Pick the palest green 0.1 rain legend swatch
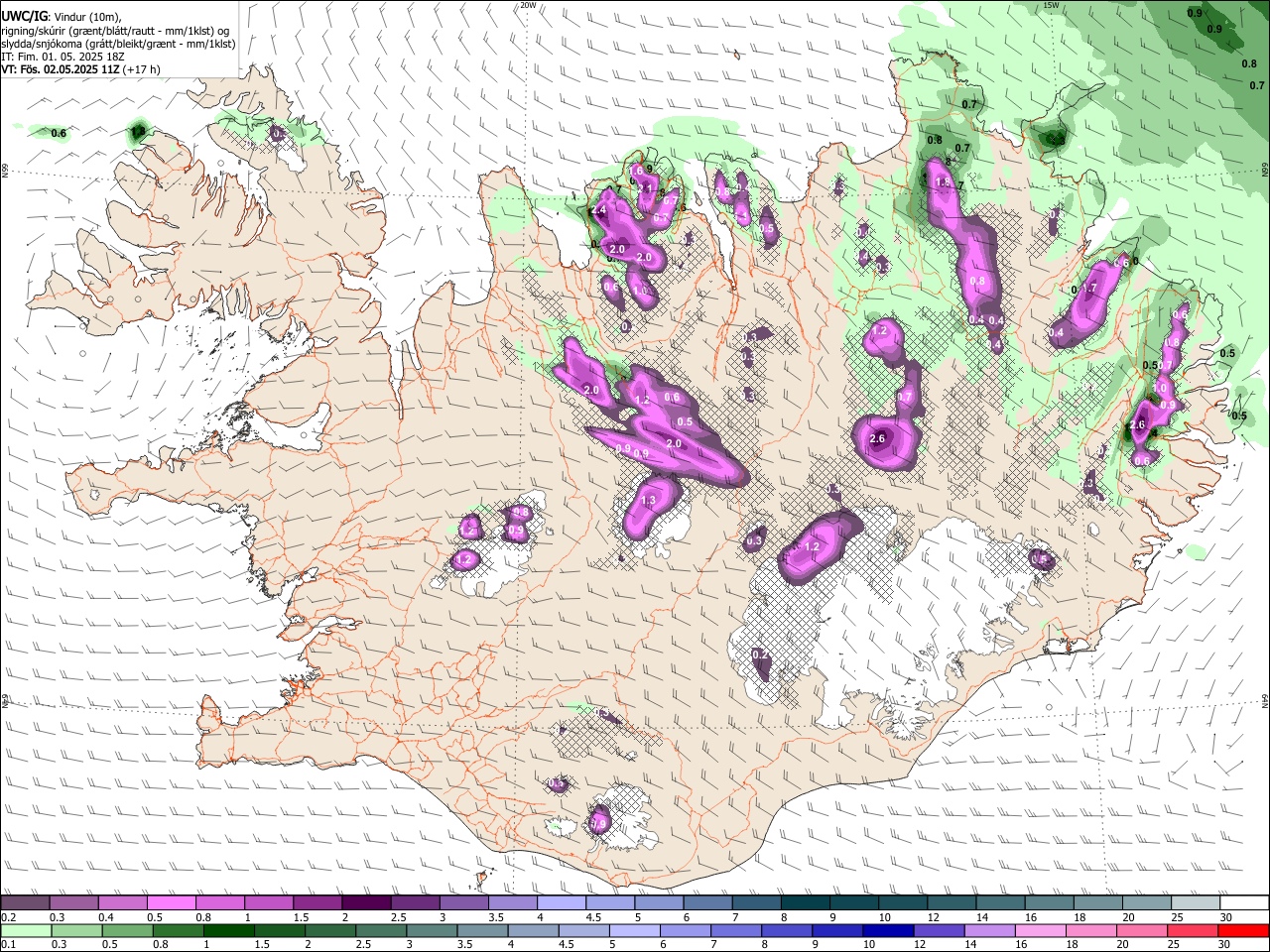This screenshot has width=1270, height=952. 26,930
